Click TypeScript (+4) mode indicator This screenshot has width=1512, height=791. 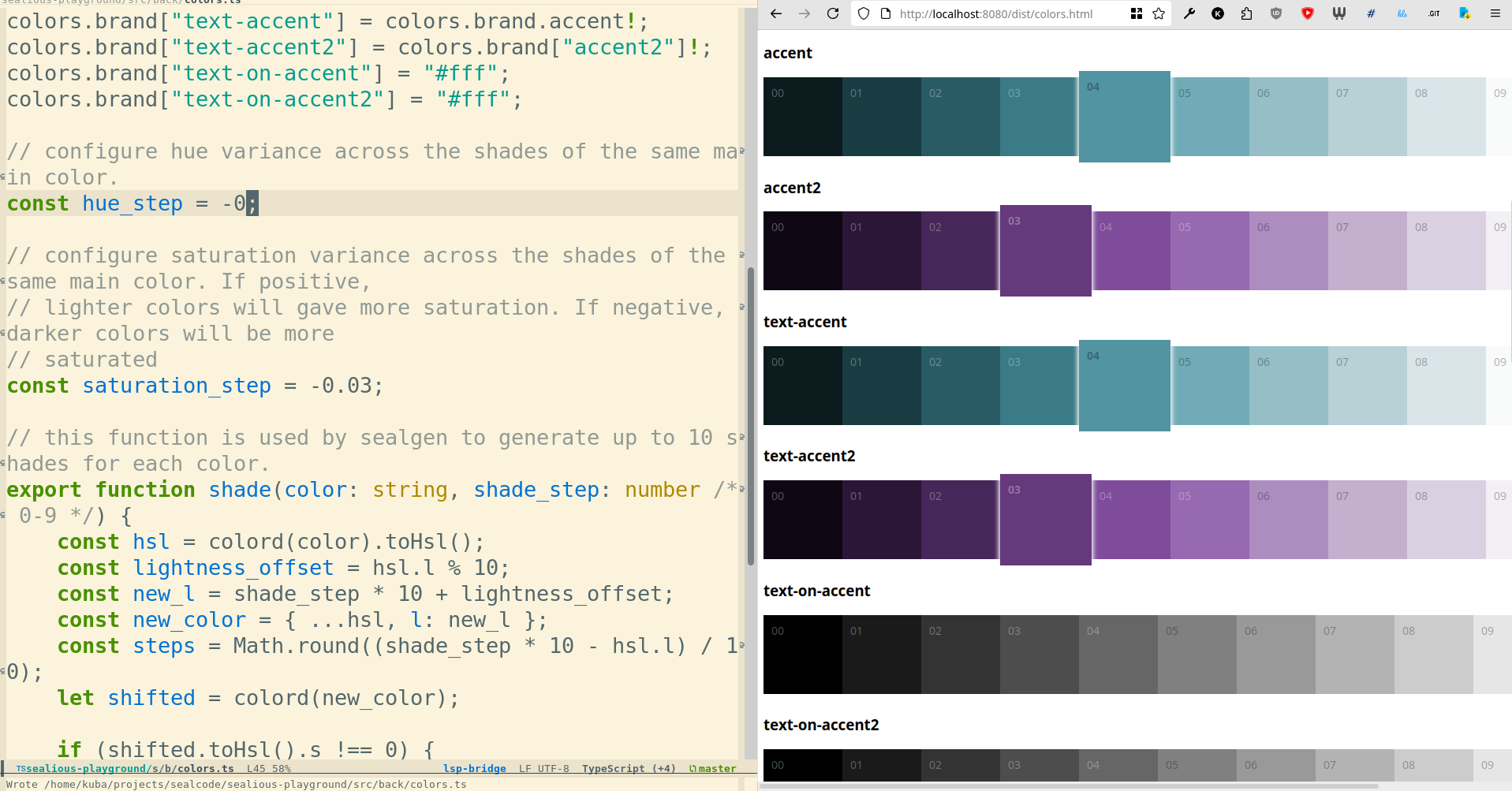629,769
